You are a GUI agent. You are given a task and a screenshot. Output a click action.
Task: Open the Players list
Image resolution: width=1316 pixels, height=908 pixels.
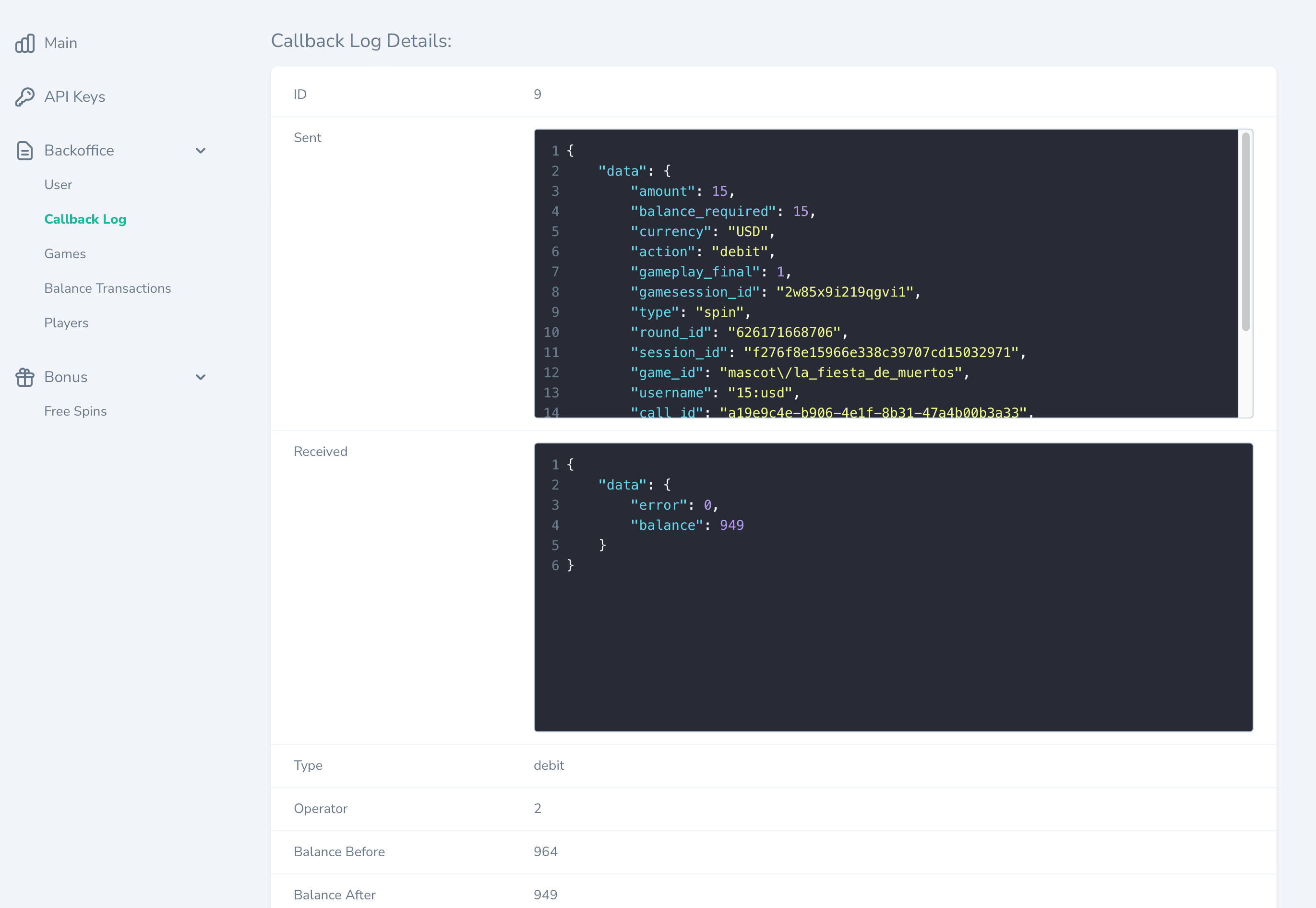(67, 323)
